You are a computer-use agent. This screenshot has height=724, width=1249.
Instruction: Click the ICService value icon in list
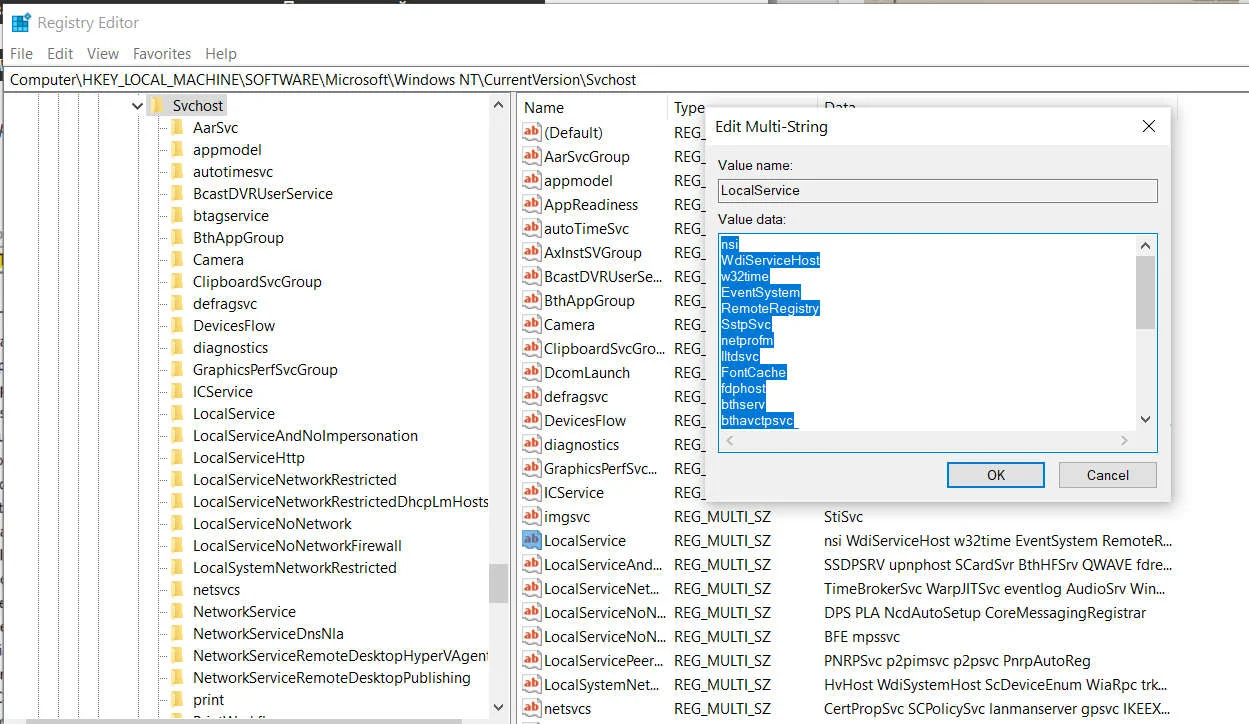pyautogui.click(x=531, y=492)
